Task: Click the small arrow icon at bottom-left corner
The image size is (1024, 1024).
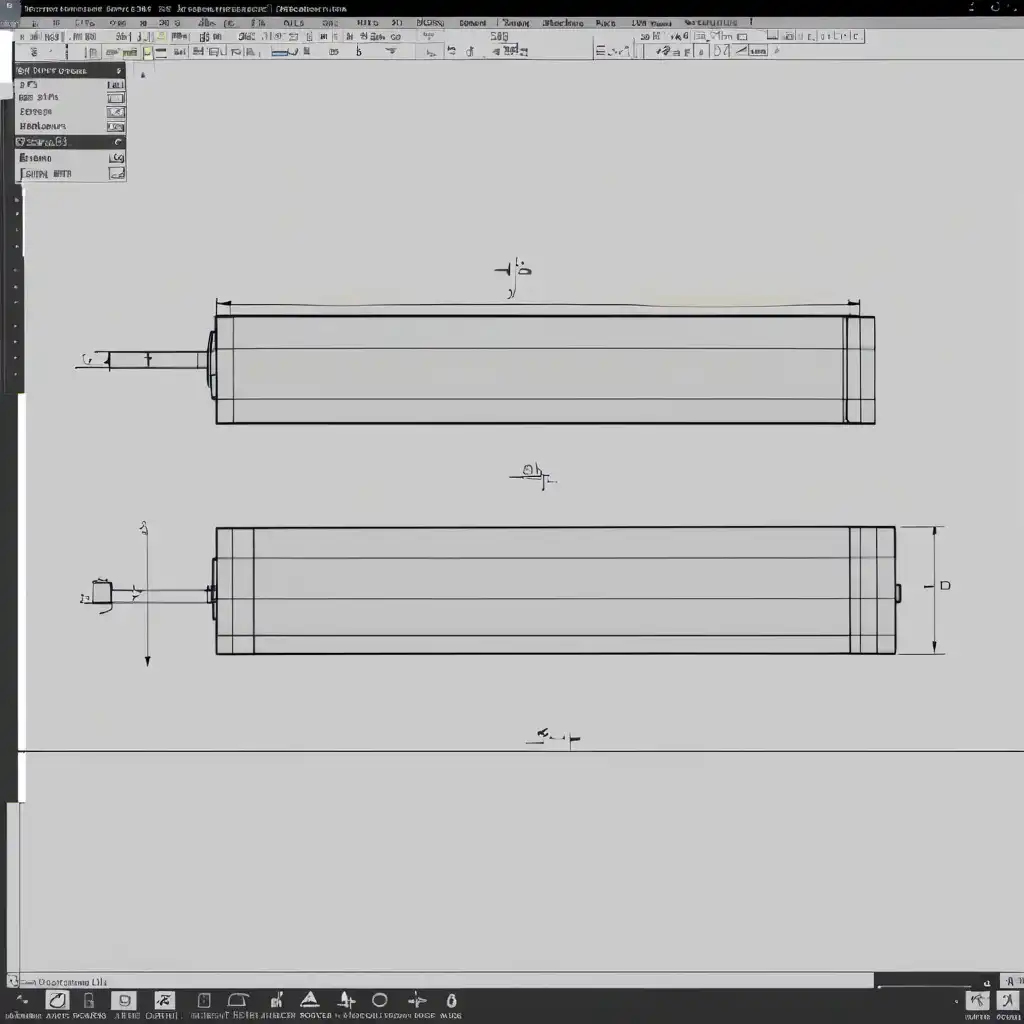Action: pyautogui.click(x=22, y=1000)
